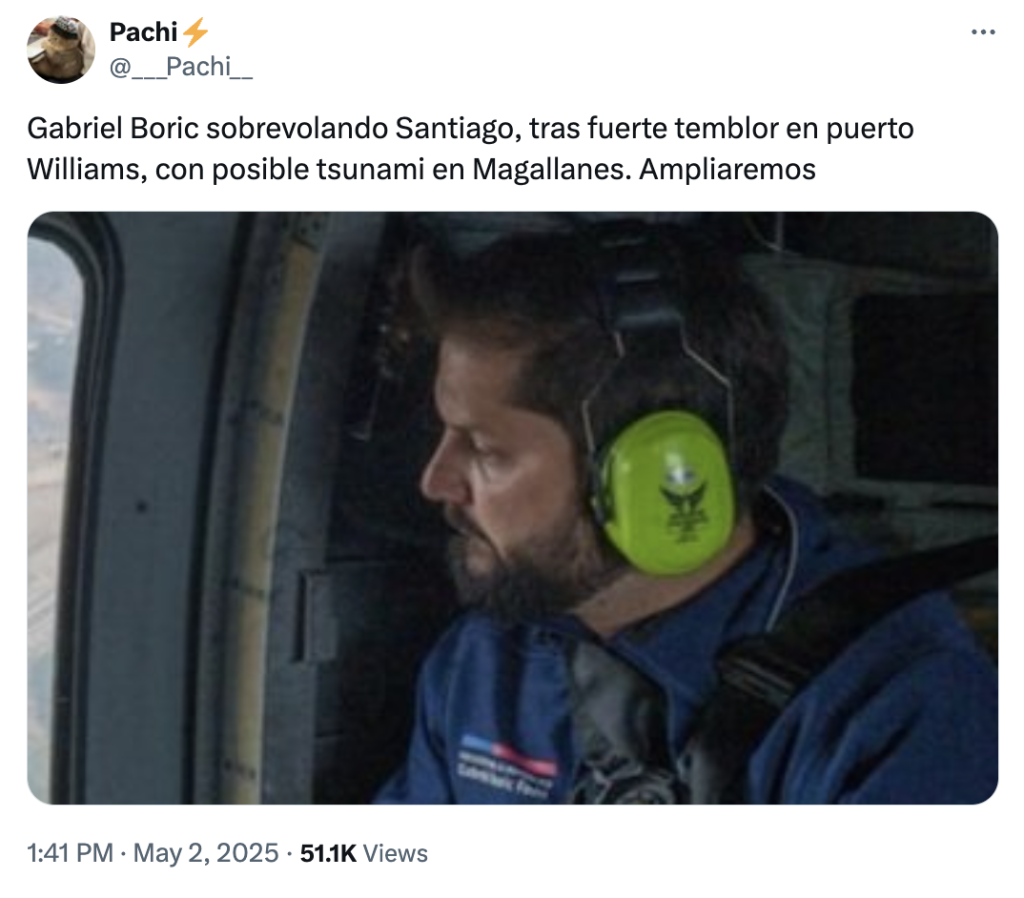Click the lightning bolt emoji beside Pachi

coord(195,32)
